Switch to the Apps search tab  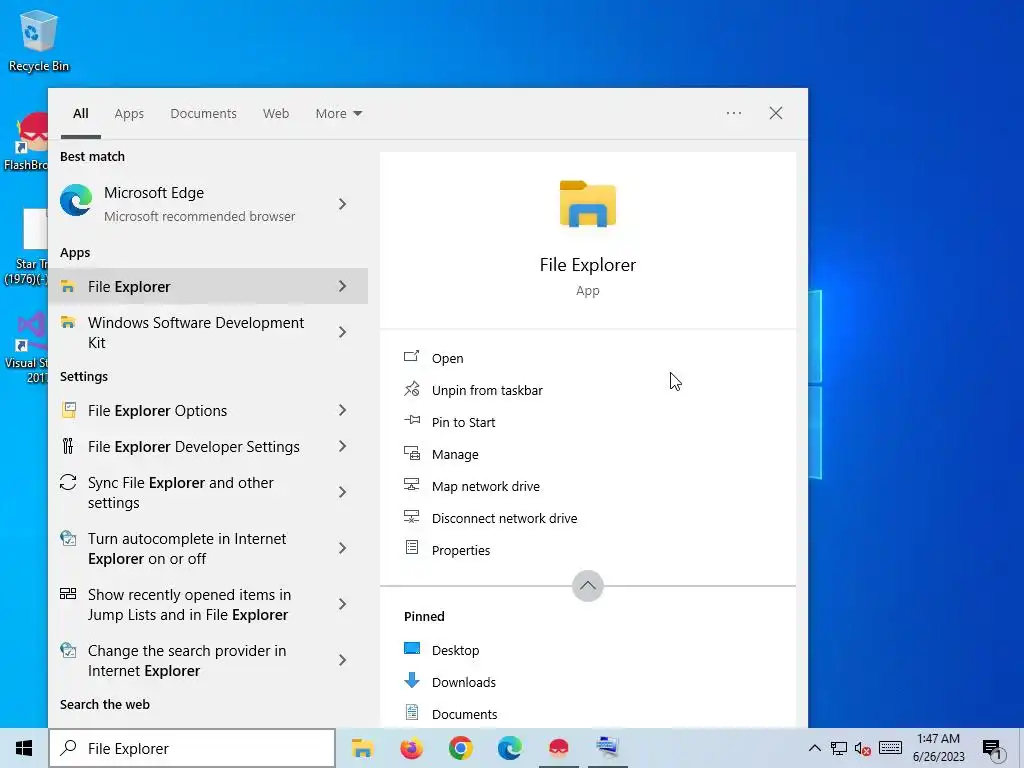(x=129, y=114)
